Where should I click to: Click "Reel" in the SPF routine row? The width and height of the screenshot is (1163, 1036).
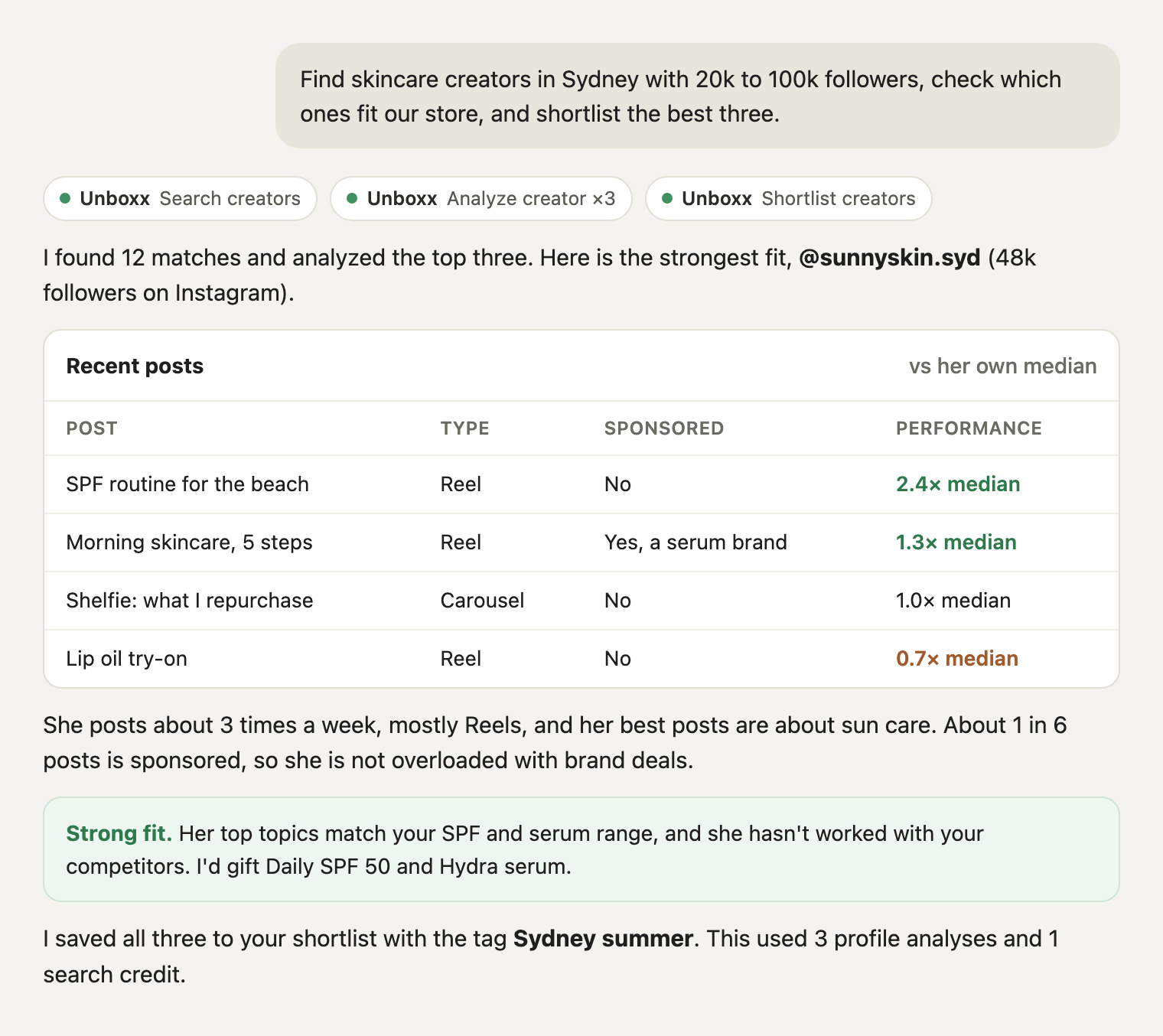pyautogui.click(x=461, y=484)
